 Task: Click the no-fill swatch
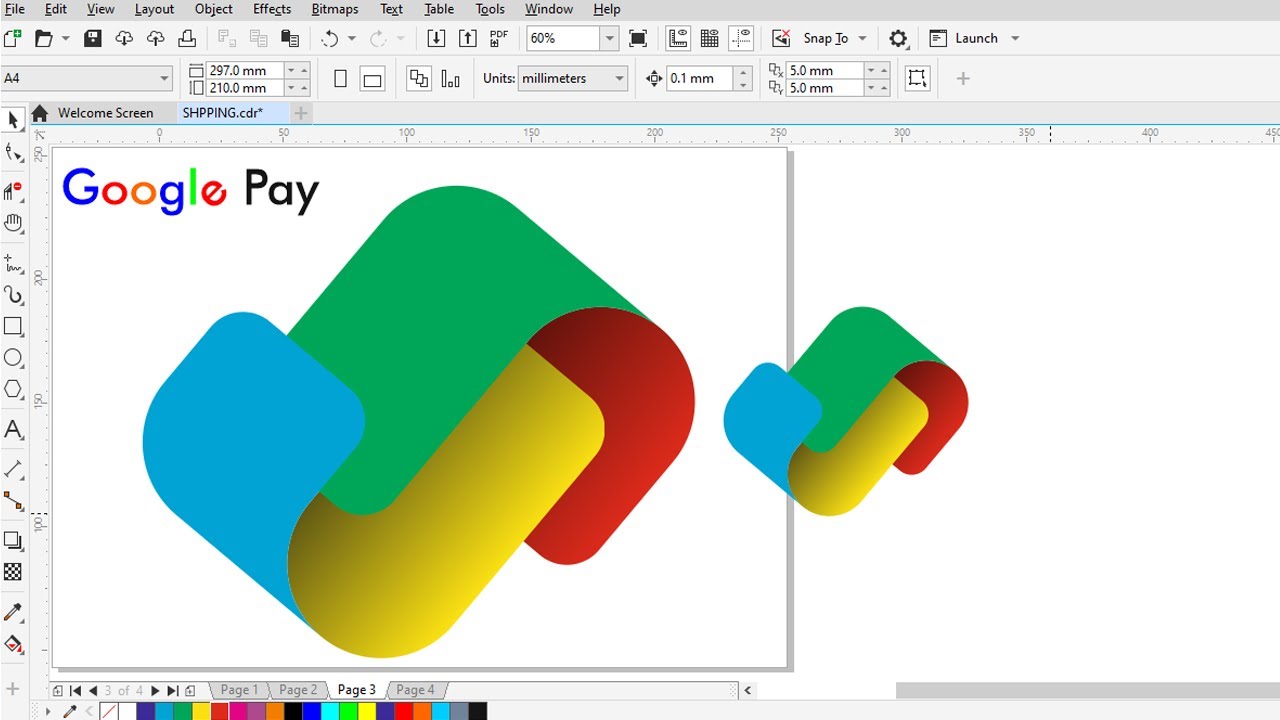[109, 711]
